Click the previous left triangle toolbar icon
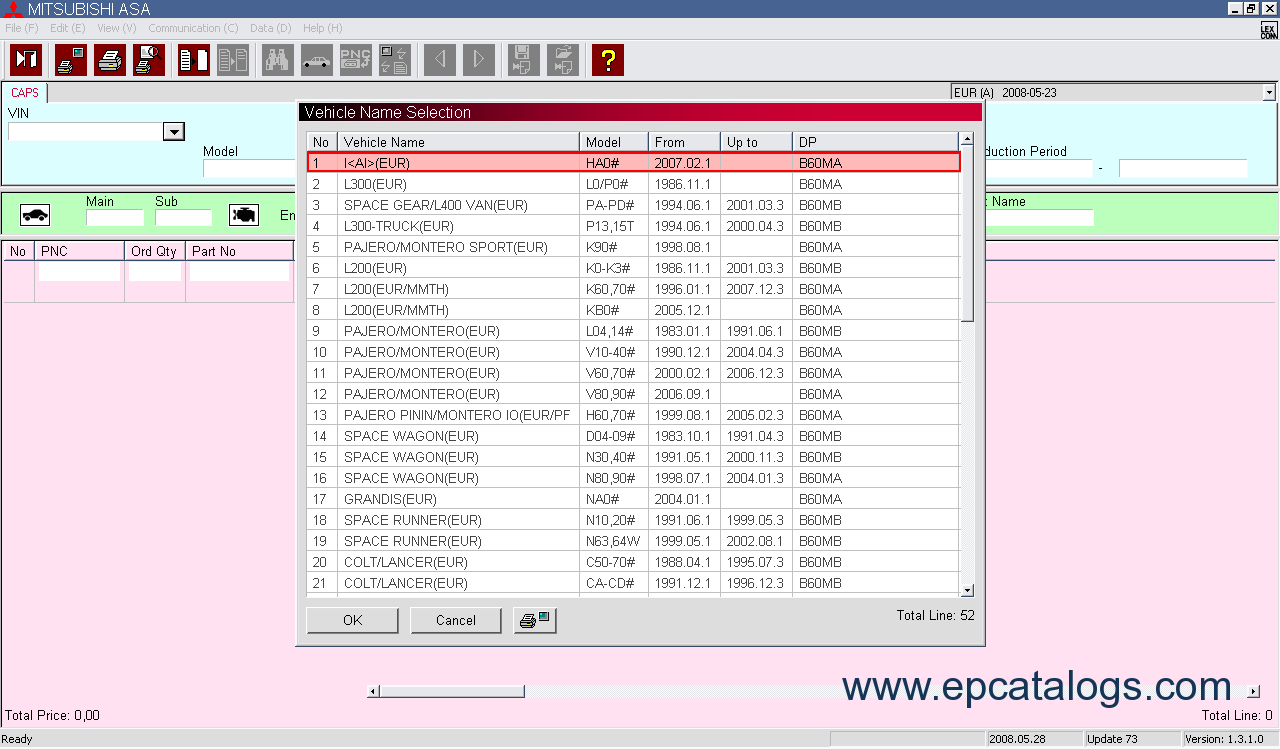The image size is (1280, 749). coord(440,60)
